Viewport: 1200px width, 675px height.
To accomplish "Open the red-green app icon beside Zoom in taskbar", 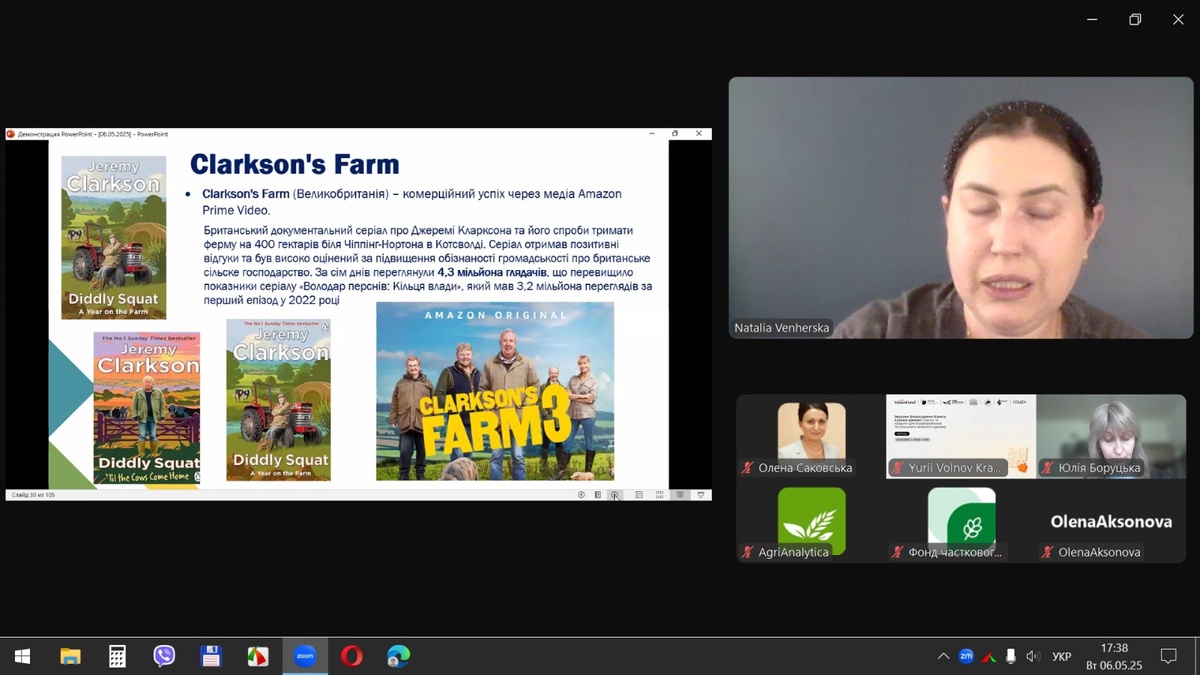I will click(258, 656).
